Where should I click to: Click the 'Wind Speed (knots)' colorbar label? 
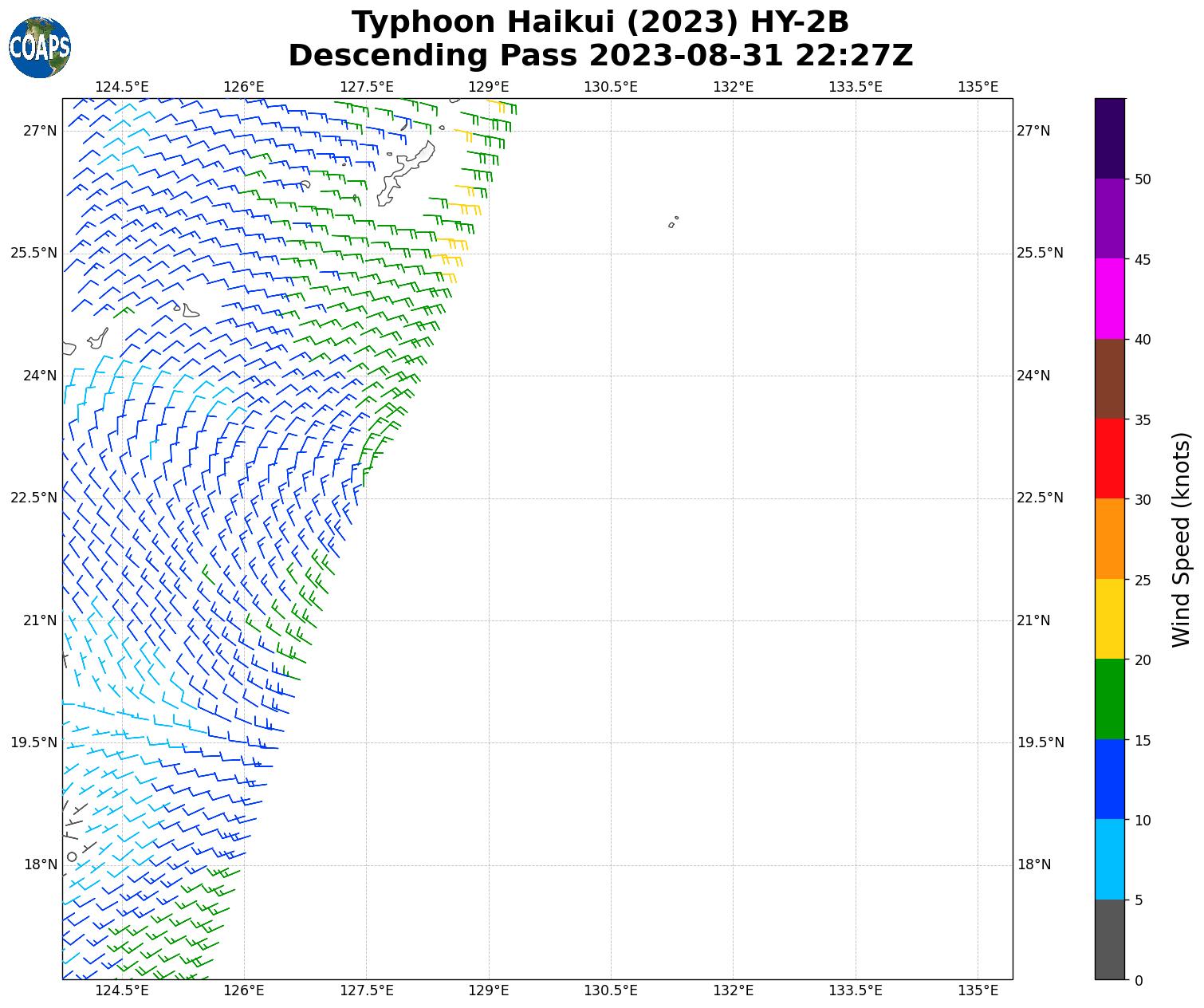click(1181, 539)
